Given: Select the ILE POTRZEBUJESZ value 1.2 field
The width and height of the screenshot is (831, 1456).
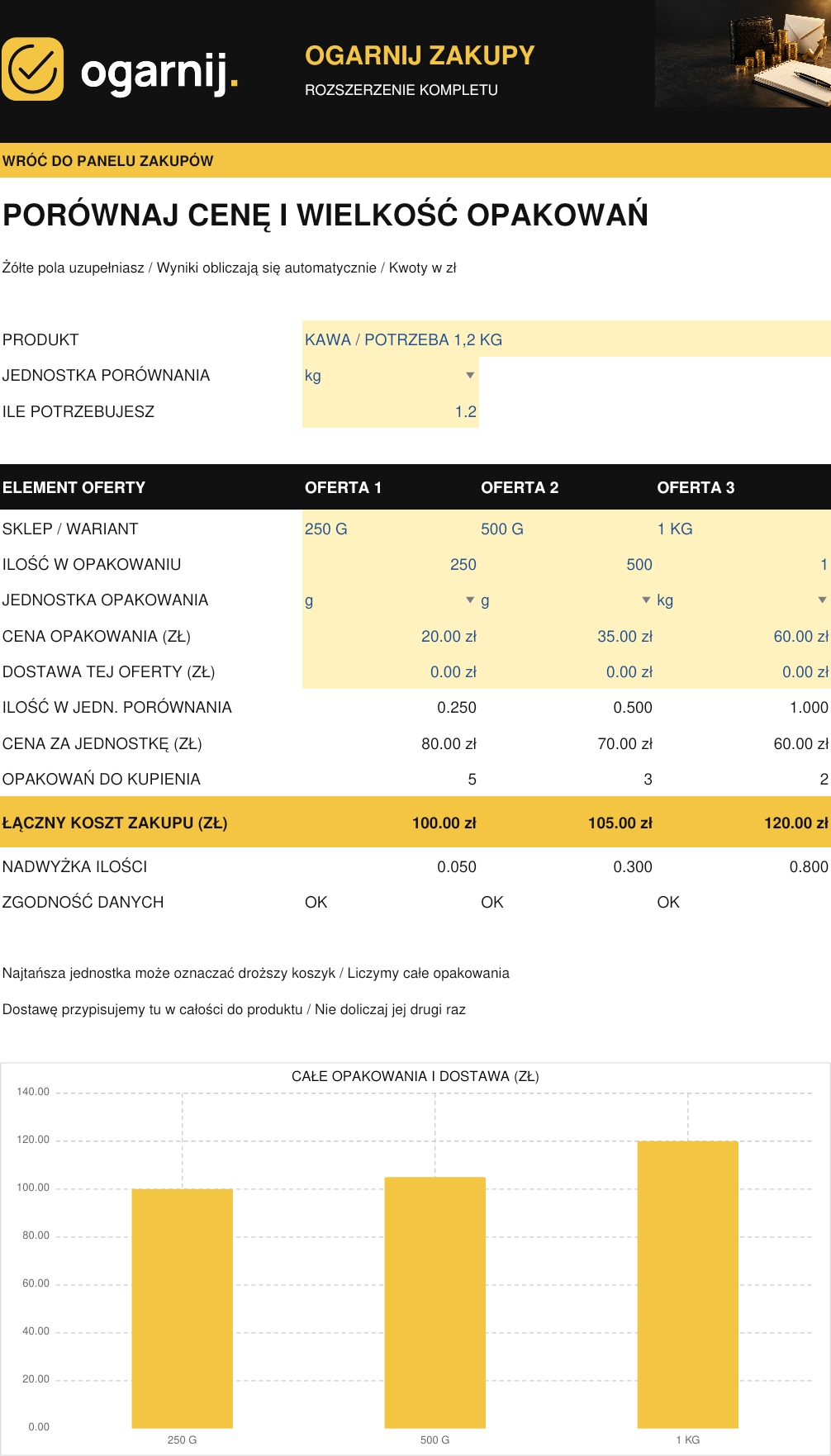Looking at the screenshot, I should [x=391, y=411].
